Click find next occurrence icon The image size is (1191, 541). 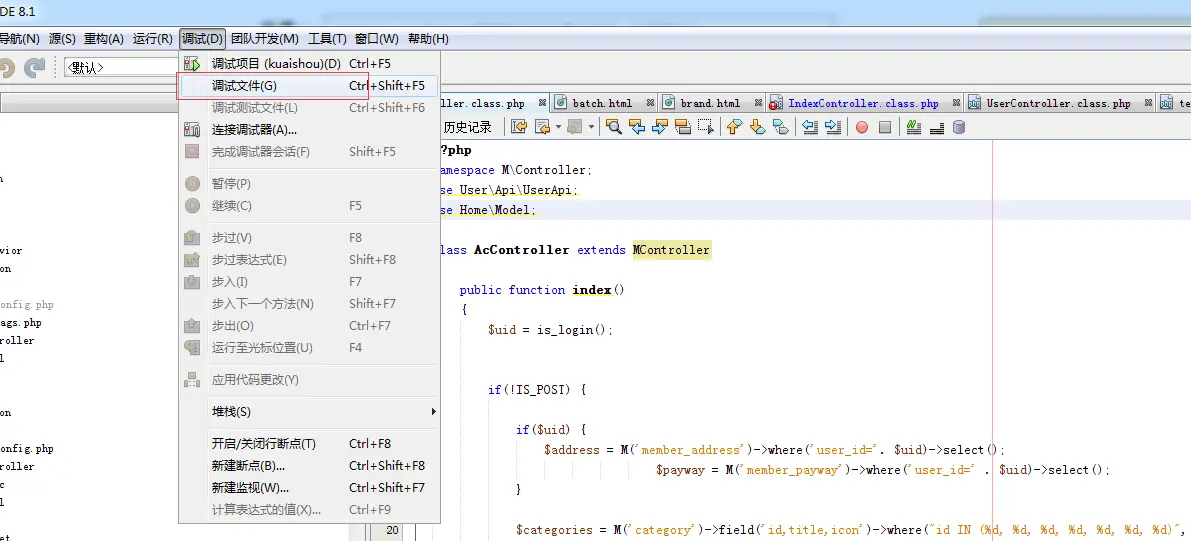click(x=659, y=127)
